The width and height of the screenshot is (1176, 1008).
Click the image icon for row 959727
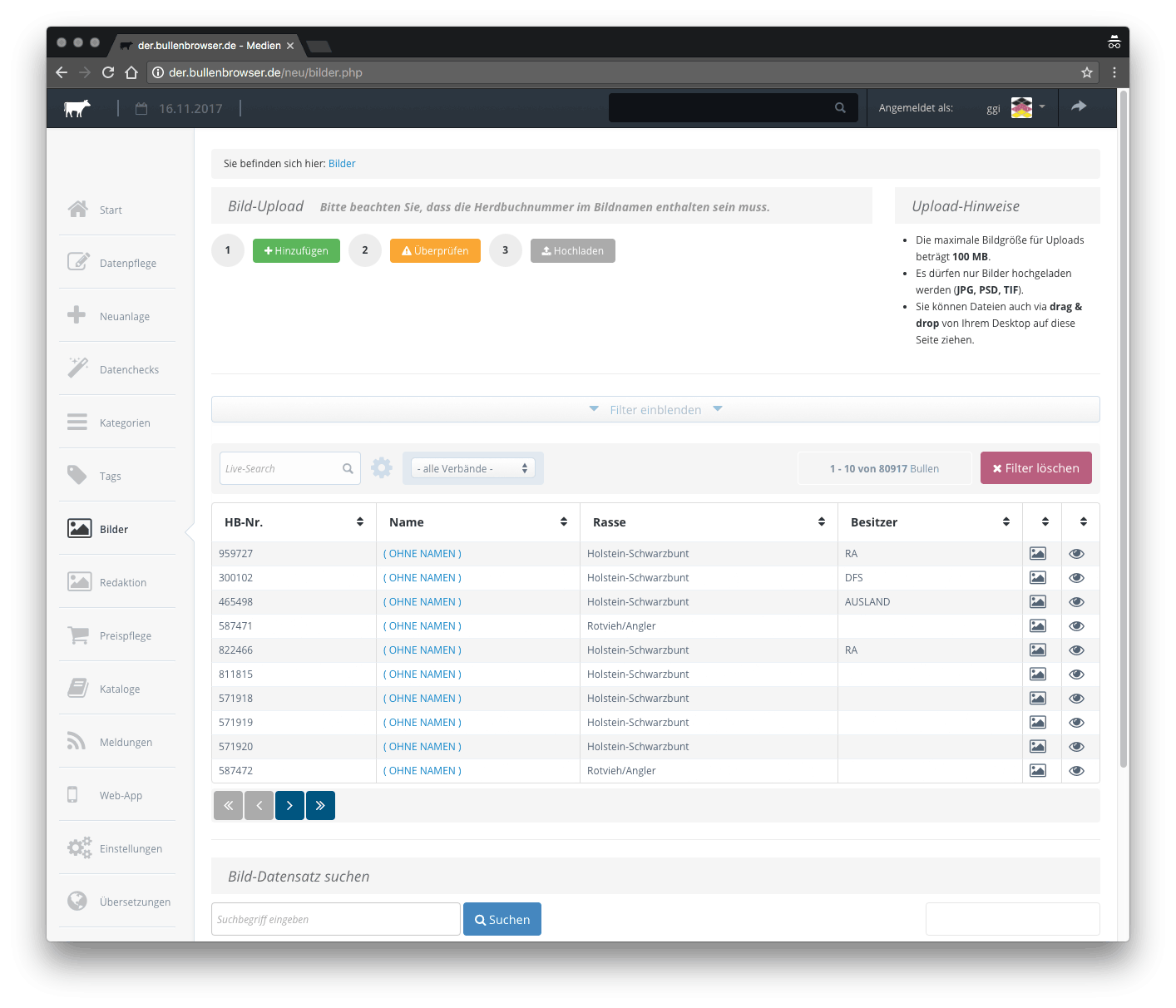click(1038, 554)
